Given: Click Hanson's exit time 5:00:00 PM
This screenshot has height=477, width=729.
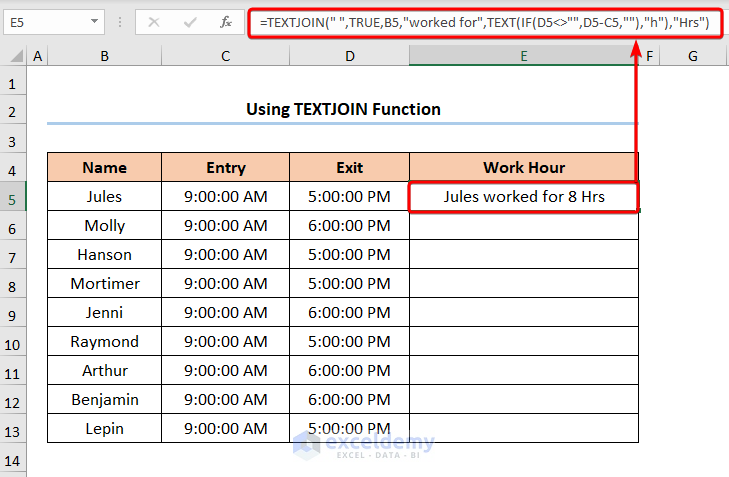Looking at the screenshot, I should [x=350, y=254].
